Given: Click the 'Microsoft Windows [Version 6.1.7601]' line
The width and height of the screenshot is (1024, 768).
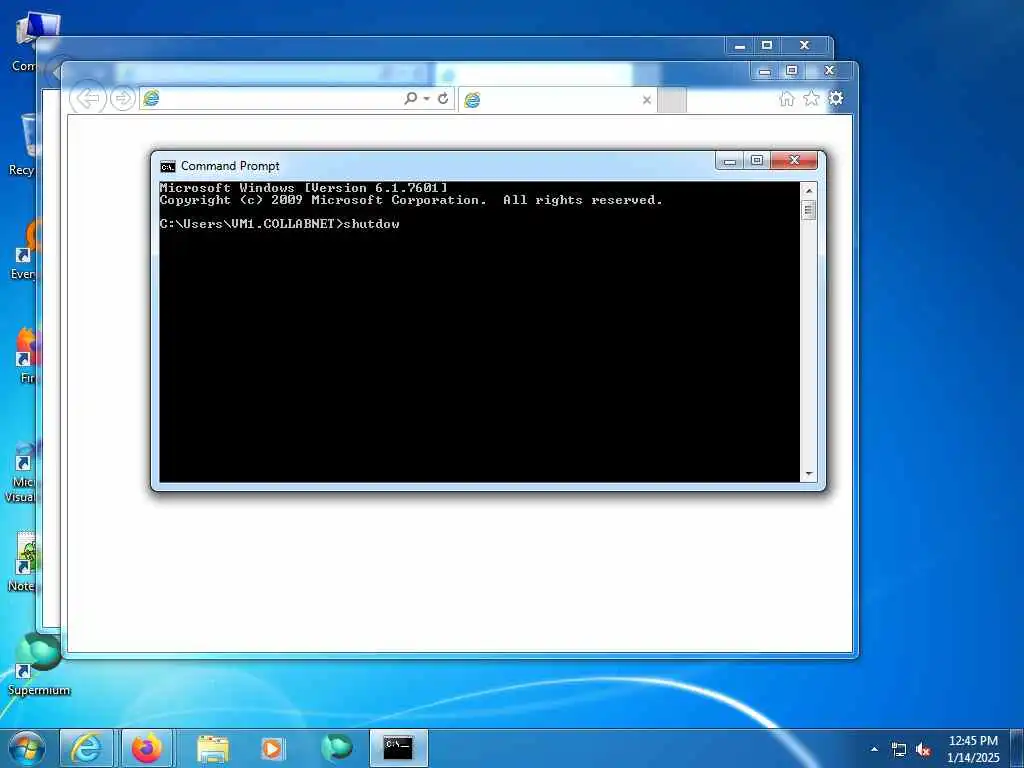Looking at the screenshot, I should tap(304, 188).
